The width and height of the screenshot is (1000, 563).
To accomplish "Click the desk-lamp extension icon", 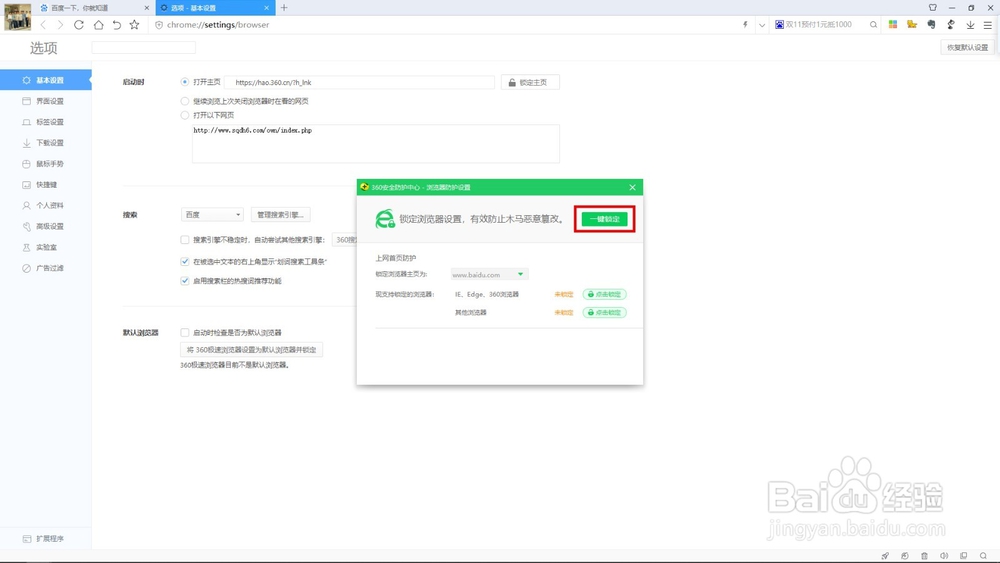I will coord(951,24).
